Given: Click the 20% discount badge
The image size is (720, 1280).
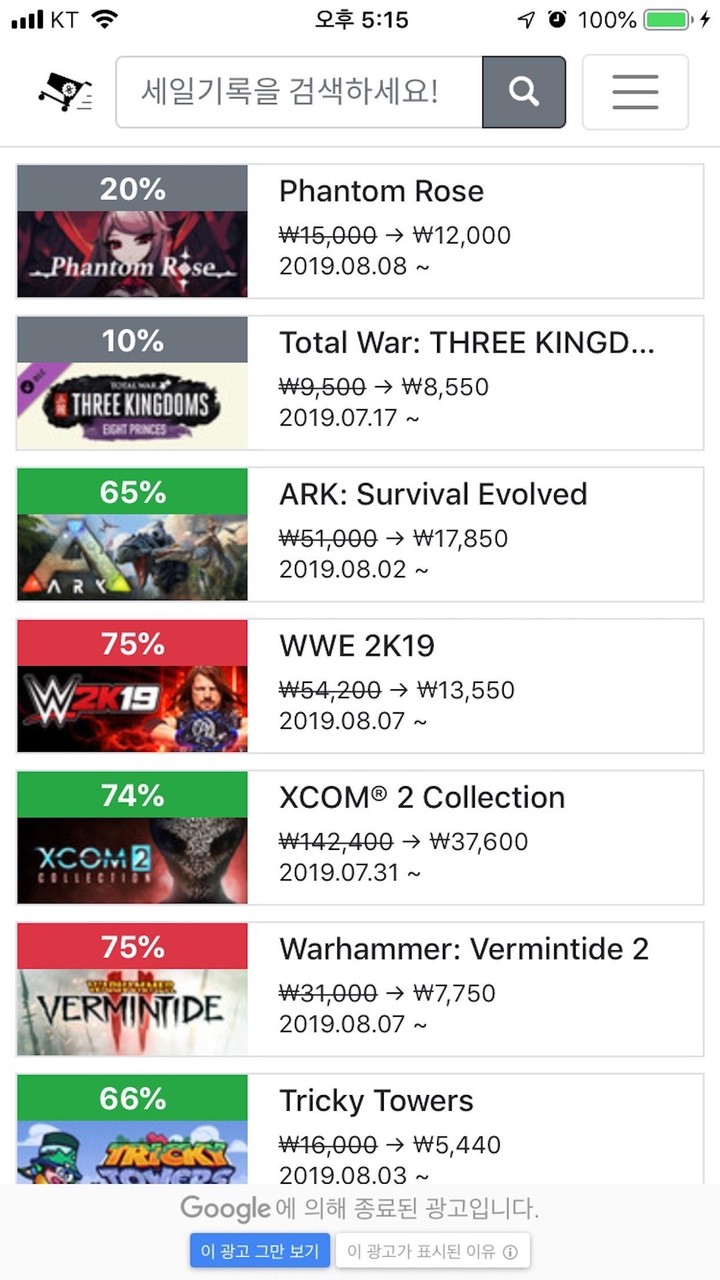Looking at the screenshot, I should pyautogui.click(x=132, y=188).
